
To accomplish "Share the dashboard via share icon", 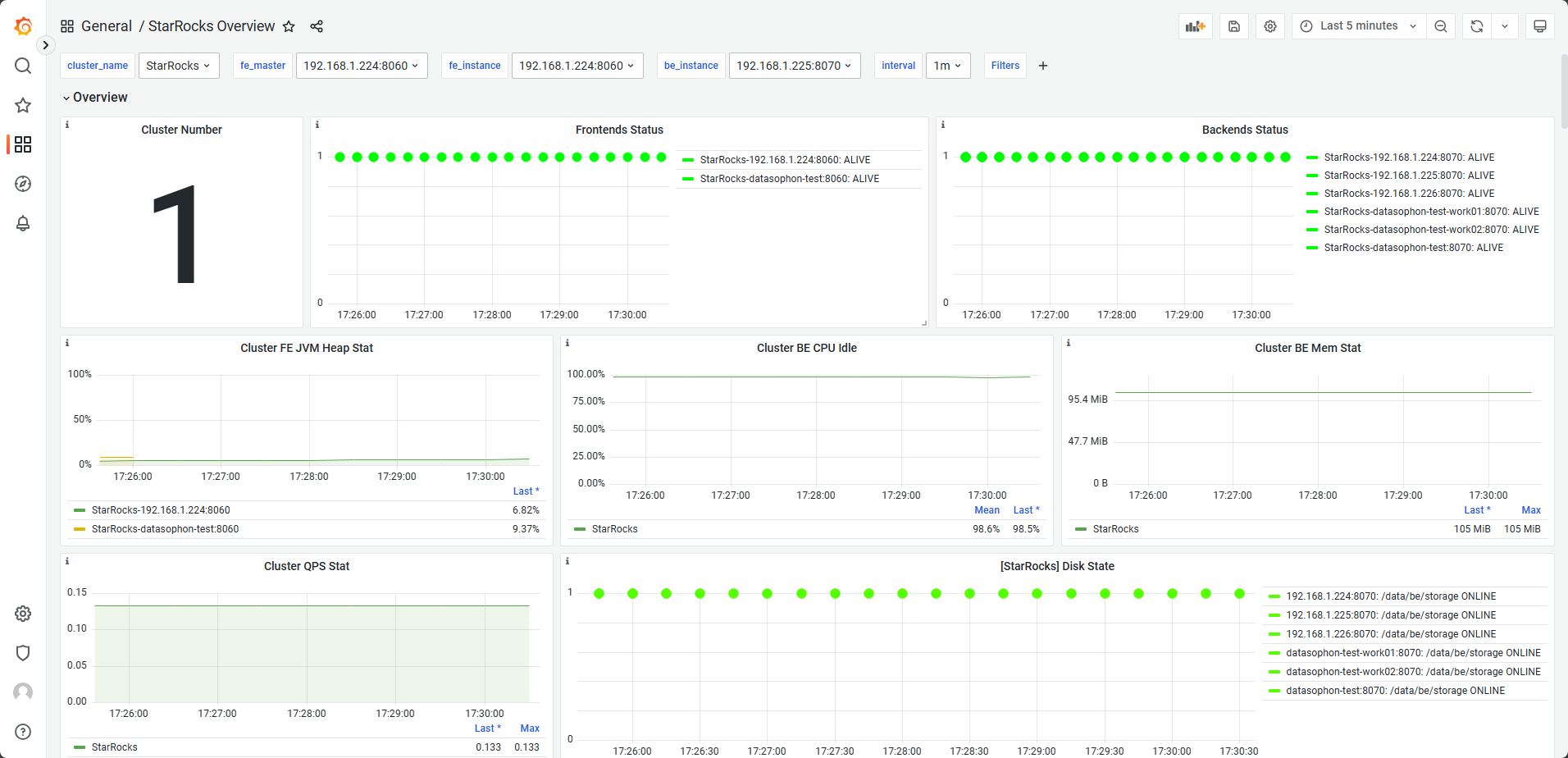I will point(317,26).
